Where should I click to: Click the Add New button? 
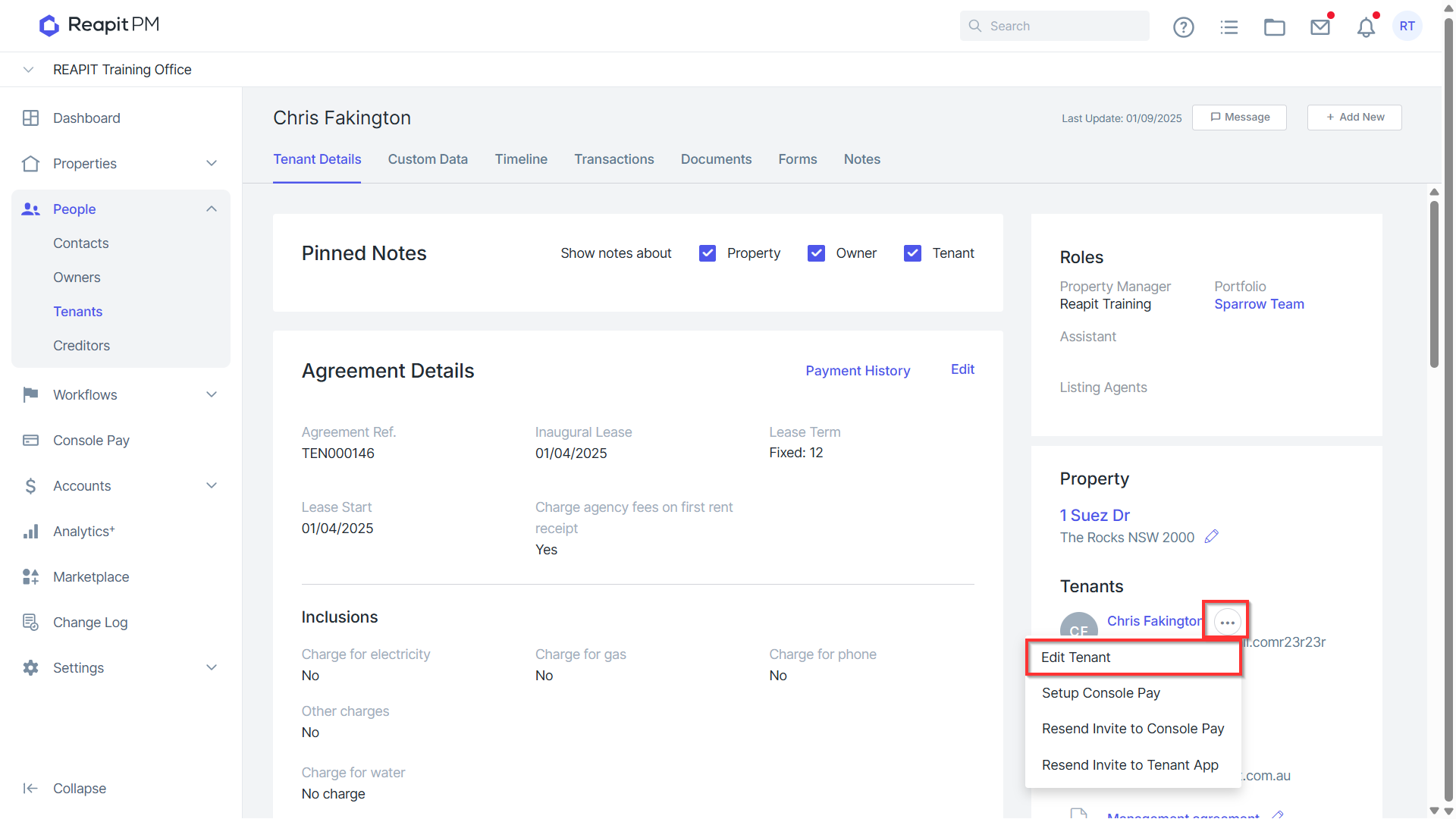click(x=1354, y=118)
